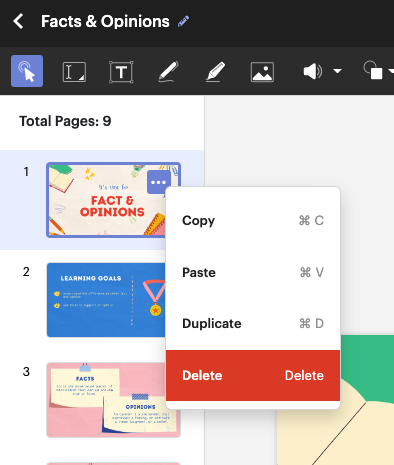Pick the highlighter tool
The image size is (394, 465).
[215, 71]
